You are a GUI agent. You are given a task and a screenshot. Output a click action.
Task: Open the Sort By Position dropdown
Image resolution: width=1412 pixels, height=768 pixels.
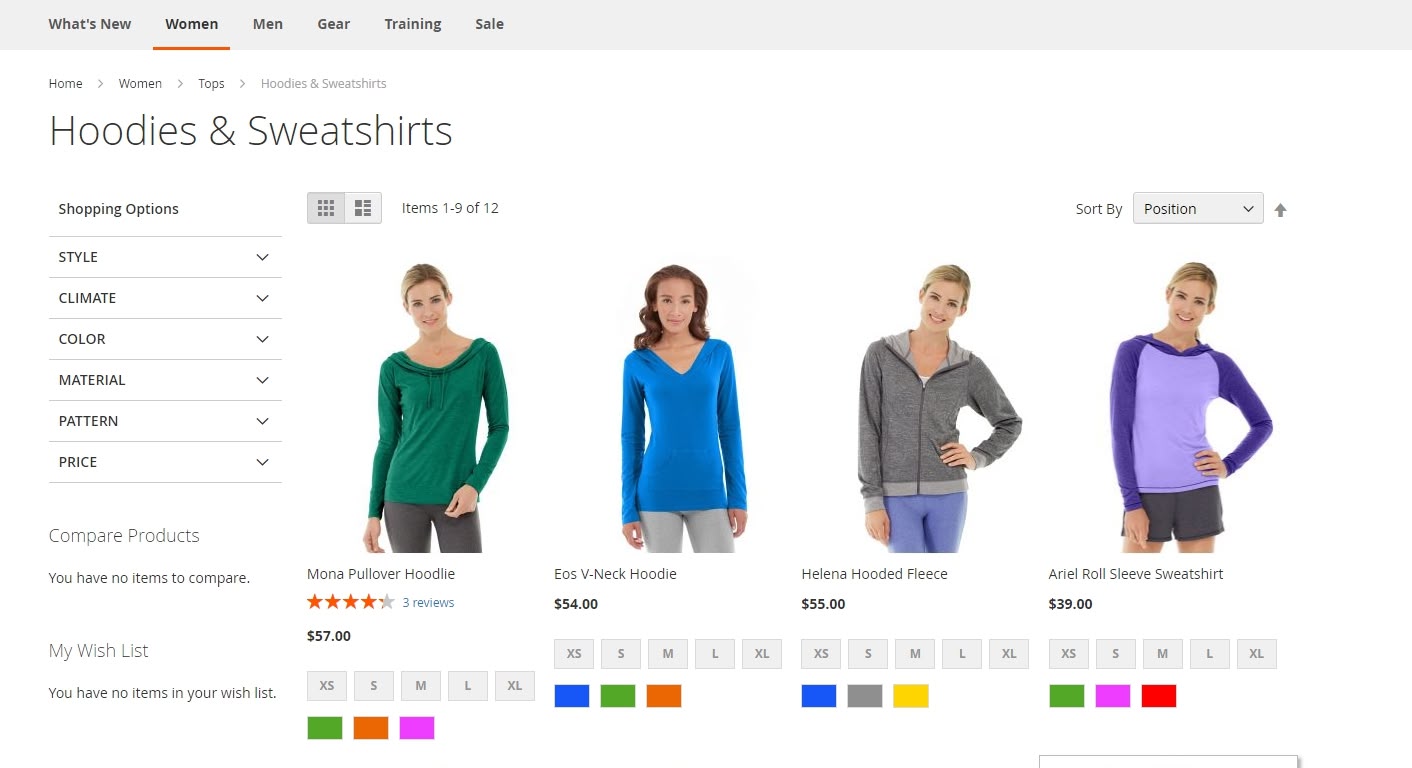[1198, 208]
